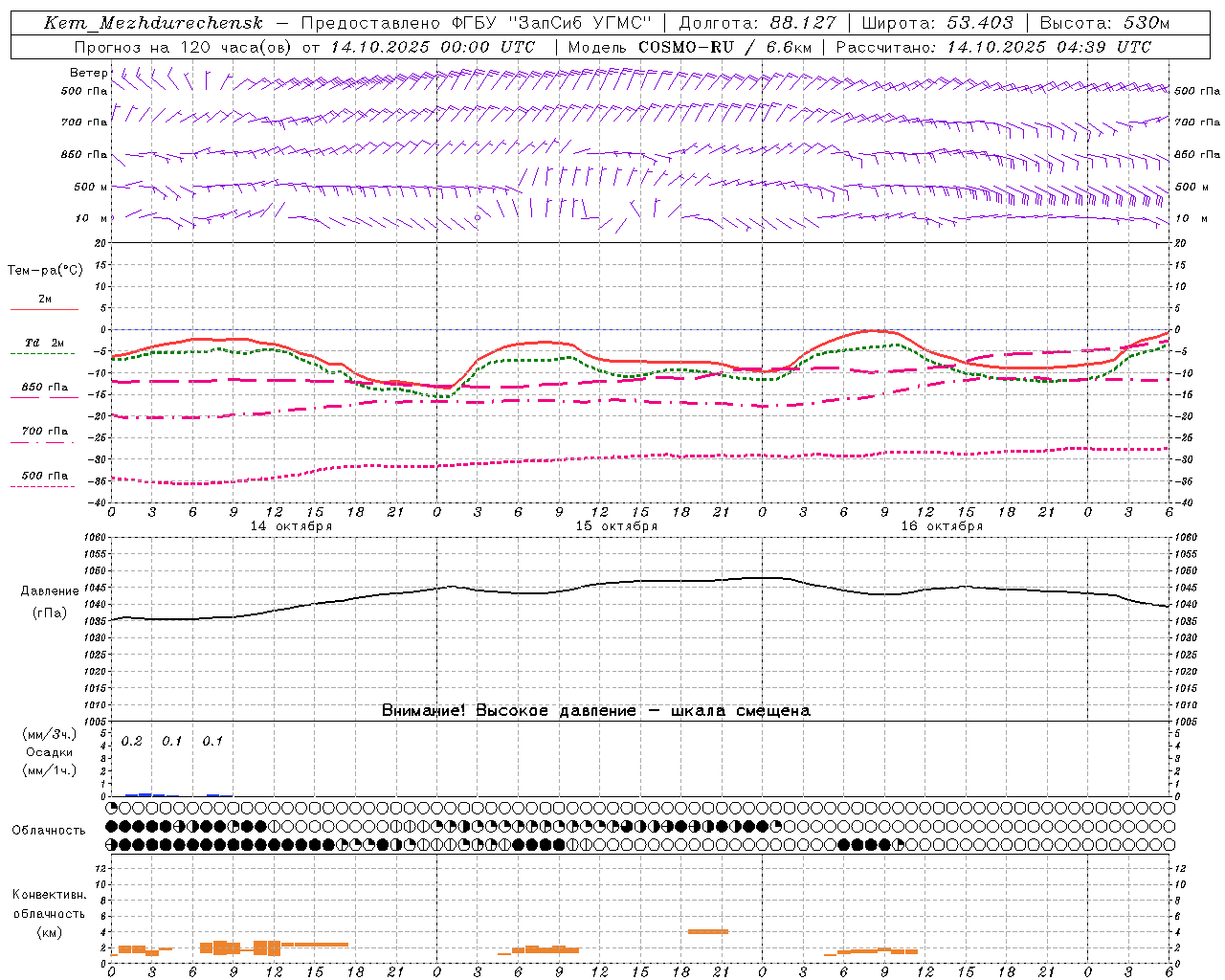This screenshot has width=1225, height=980.
Task: Click the high pressure warning Внимание! text
Action: tap(595, 710)
